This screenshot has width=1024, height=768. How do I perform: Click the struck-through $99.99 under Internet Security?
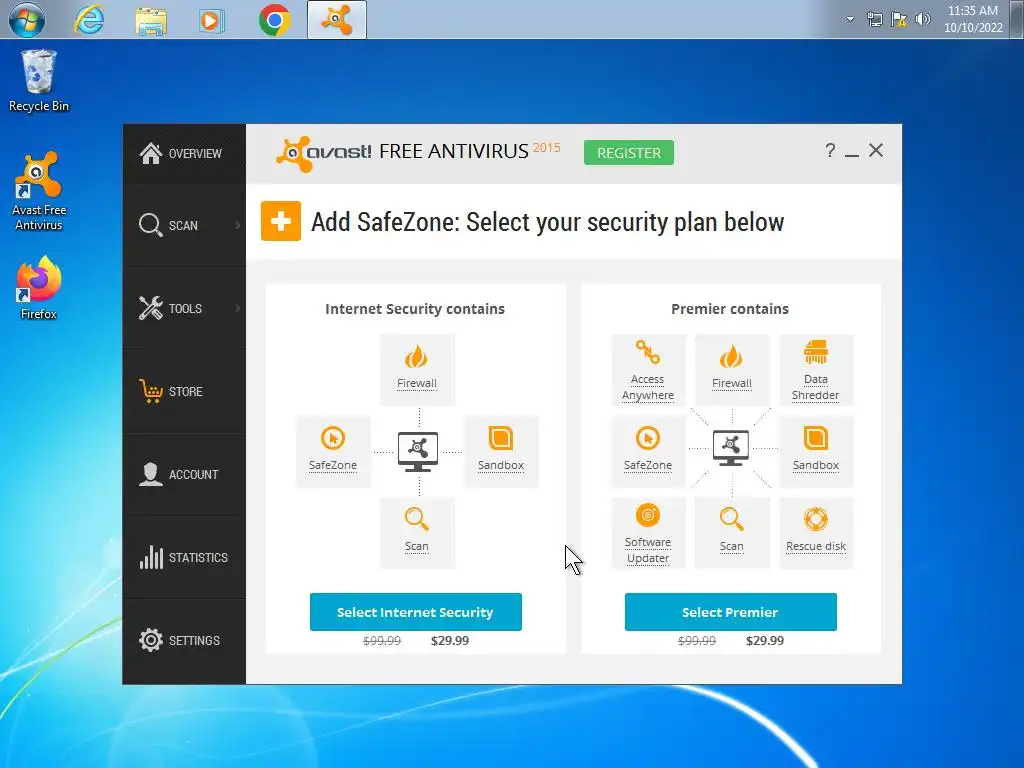[382, 641]
